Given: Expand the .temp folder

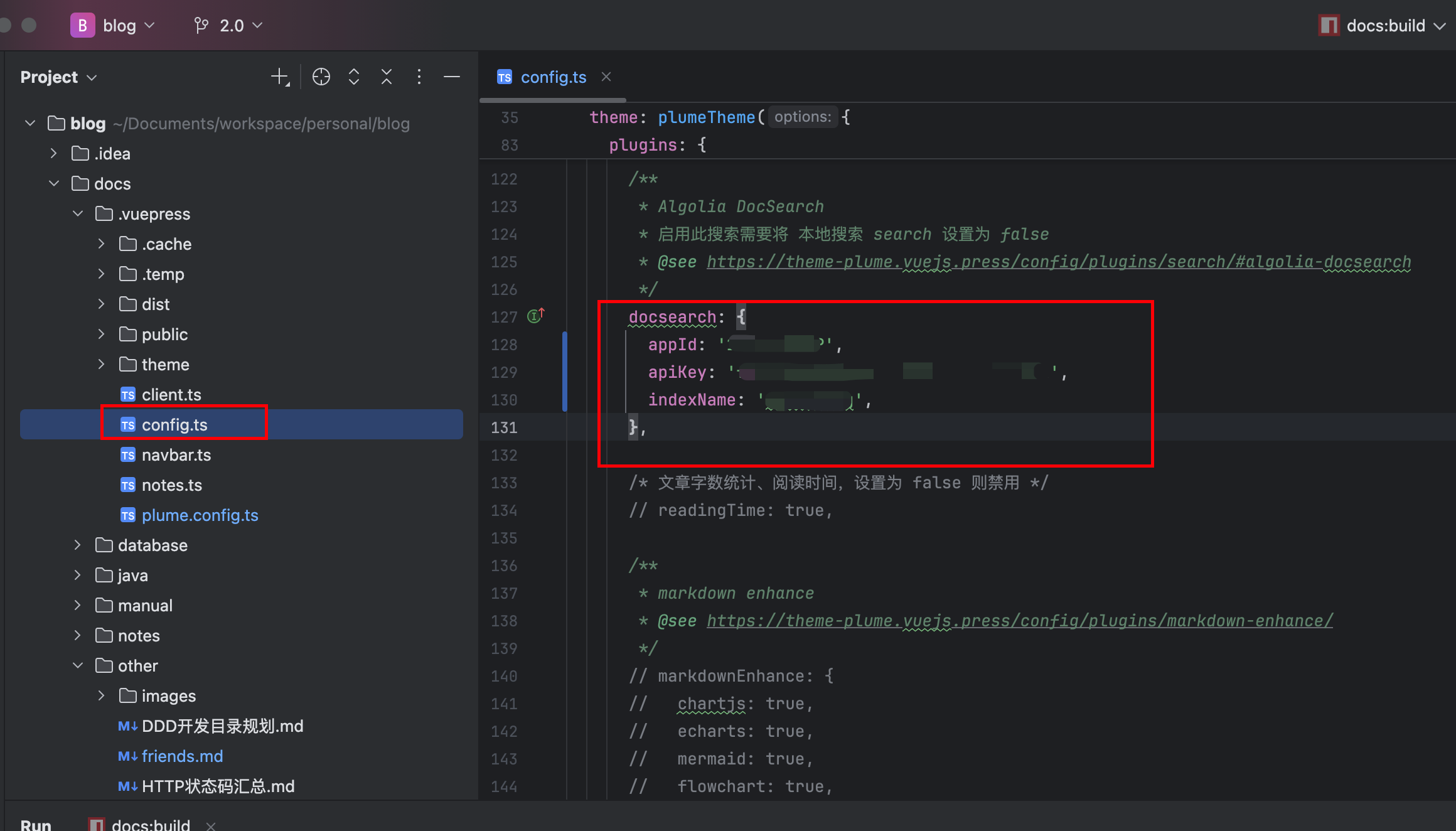Looking at the screenshot, I should [102, 274].
